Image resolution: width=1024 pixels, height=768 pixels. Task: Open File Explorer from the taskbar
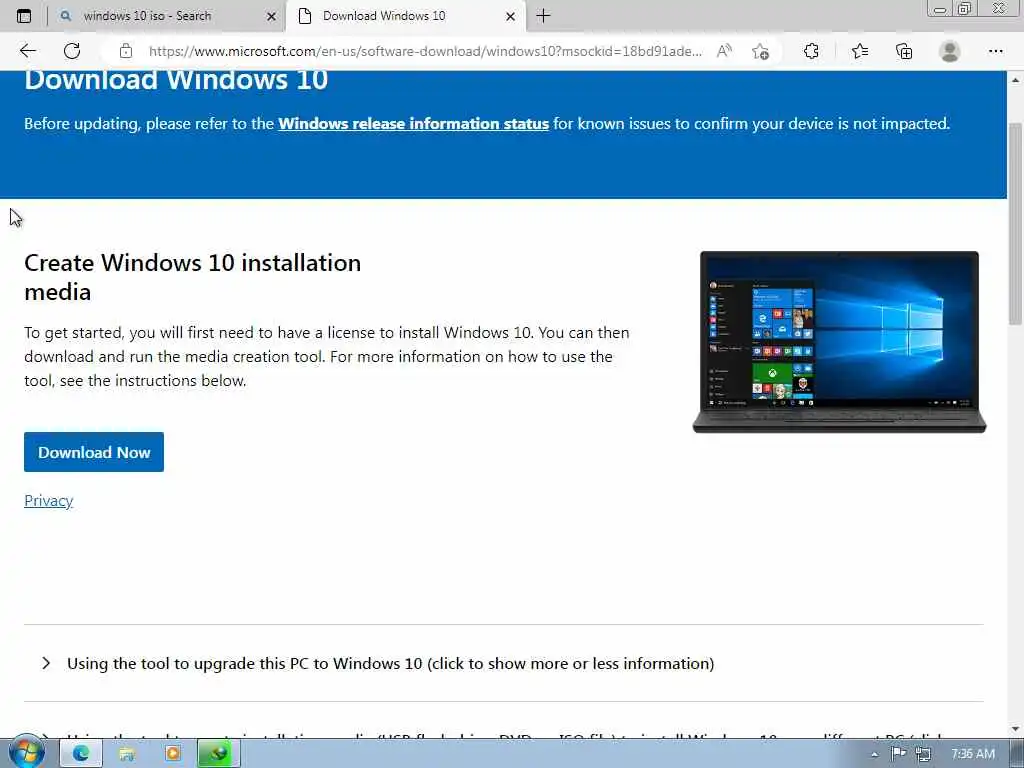(127, 754)
